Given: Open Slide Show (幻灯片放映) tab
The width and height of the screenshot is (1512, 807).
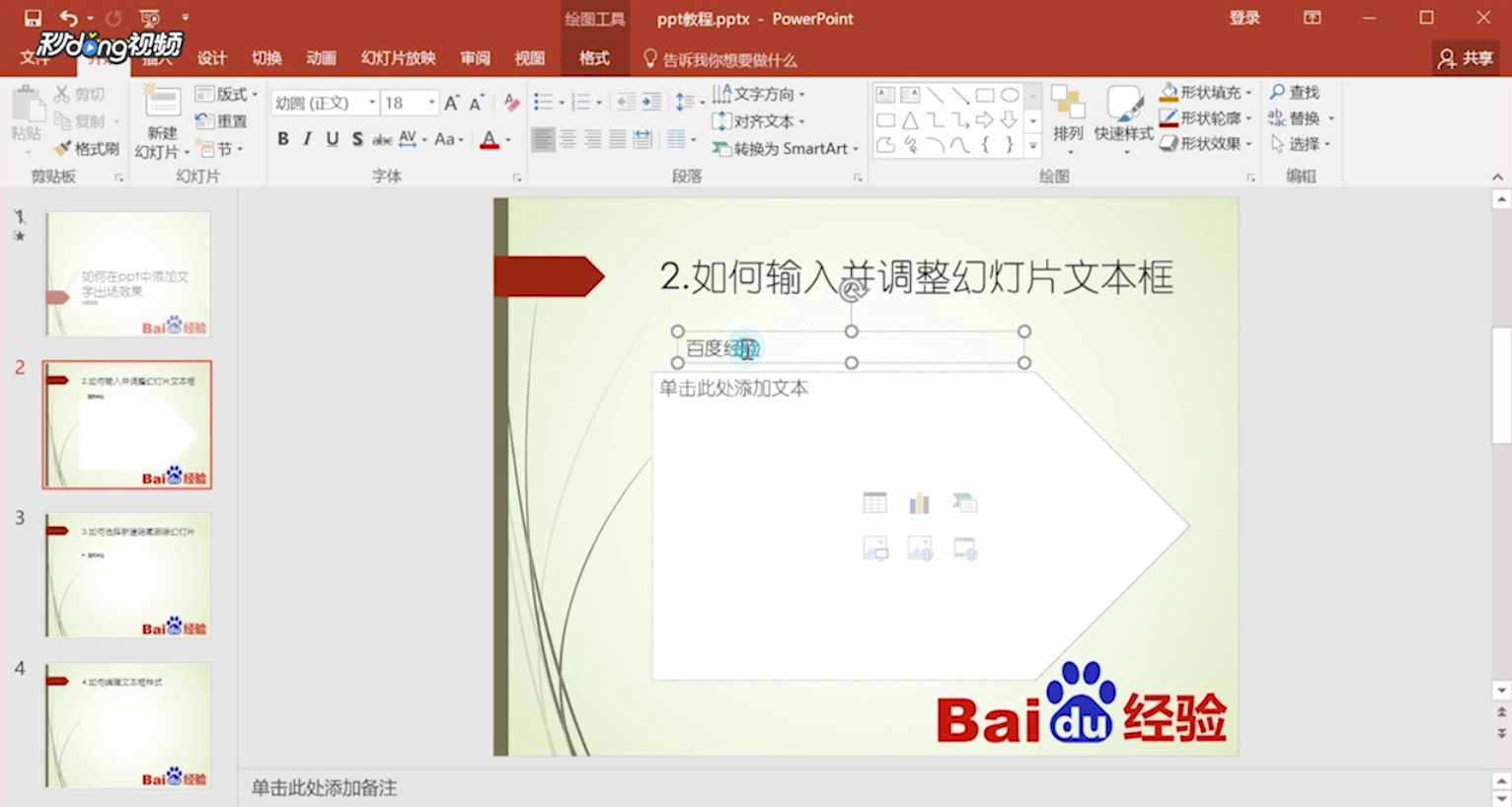Looking at the screenshot, I should (x=398, y=58).
